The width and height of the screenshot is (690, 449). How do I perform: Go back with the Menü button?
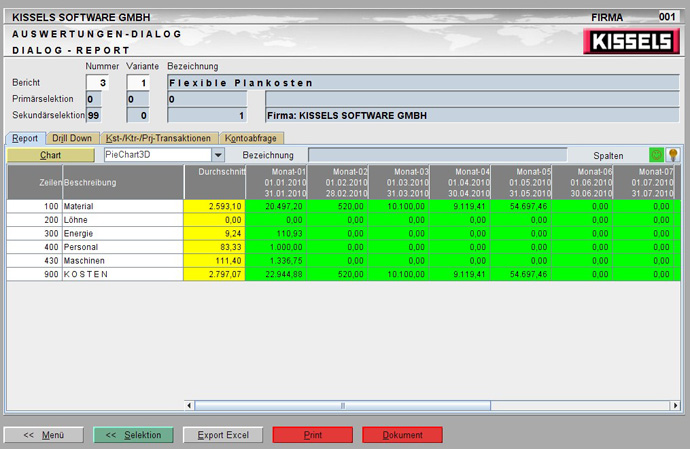point(44,435)
